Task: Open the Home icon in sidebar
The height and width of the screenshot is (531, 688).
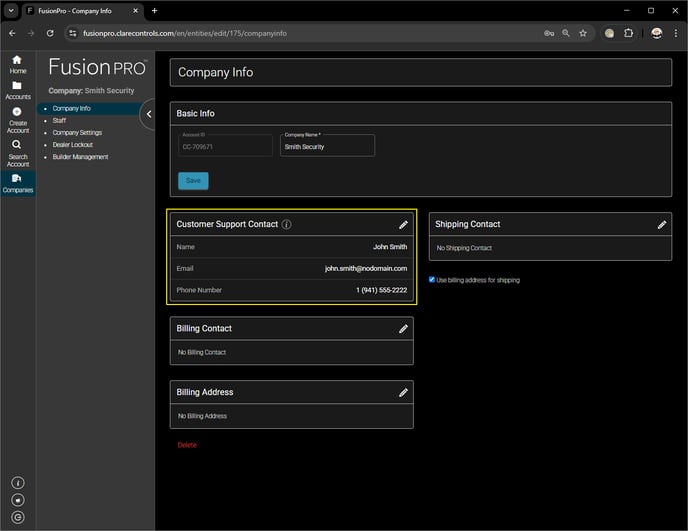Action: coord(17,60)
